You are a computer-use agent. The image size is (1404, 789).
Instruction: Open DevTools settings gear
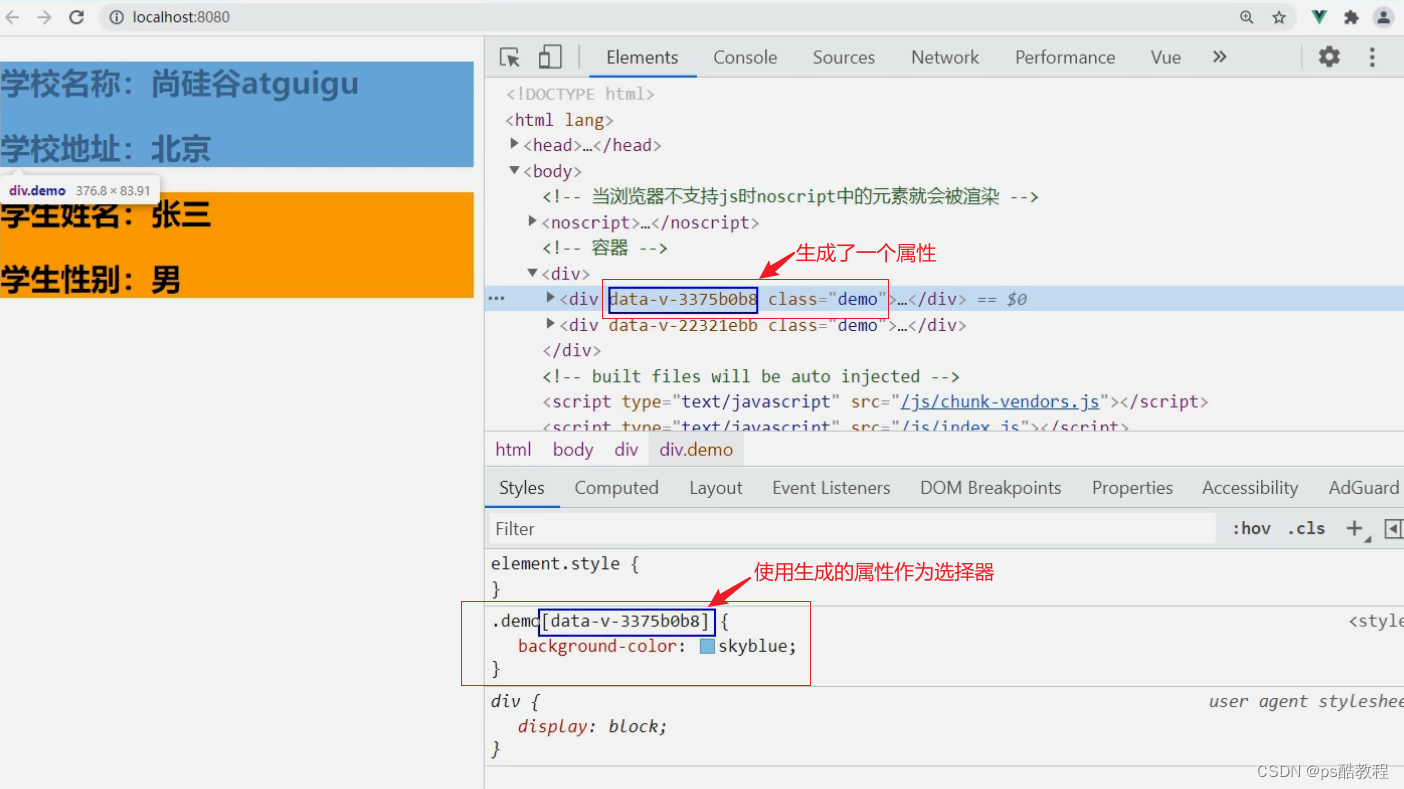point(1329,57)
